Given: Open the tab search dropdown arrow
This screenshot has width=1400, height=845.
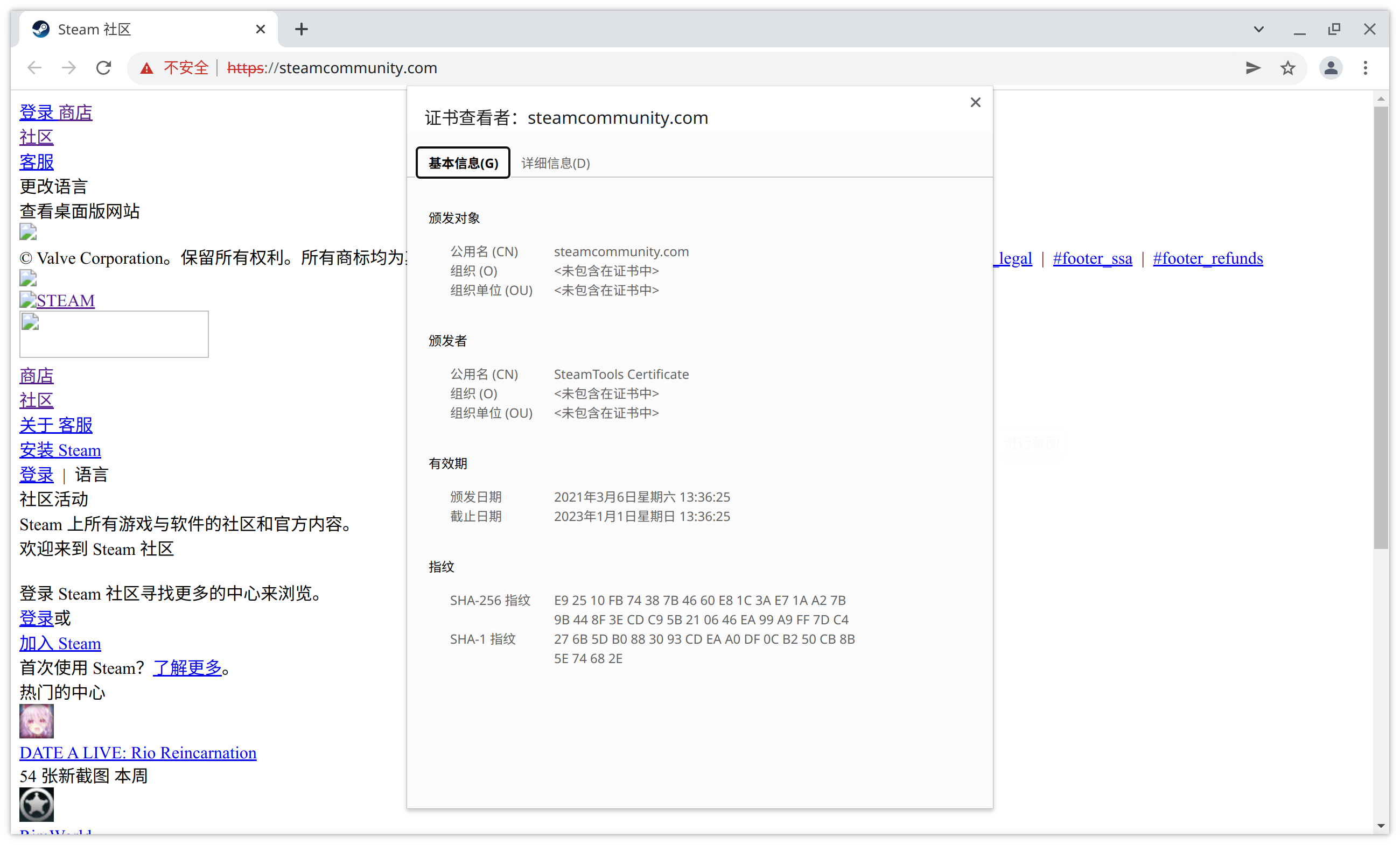Looking at the screenshot, I should 1258,29.
